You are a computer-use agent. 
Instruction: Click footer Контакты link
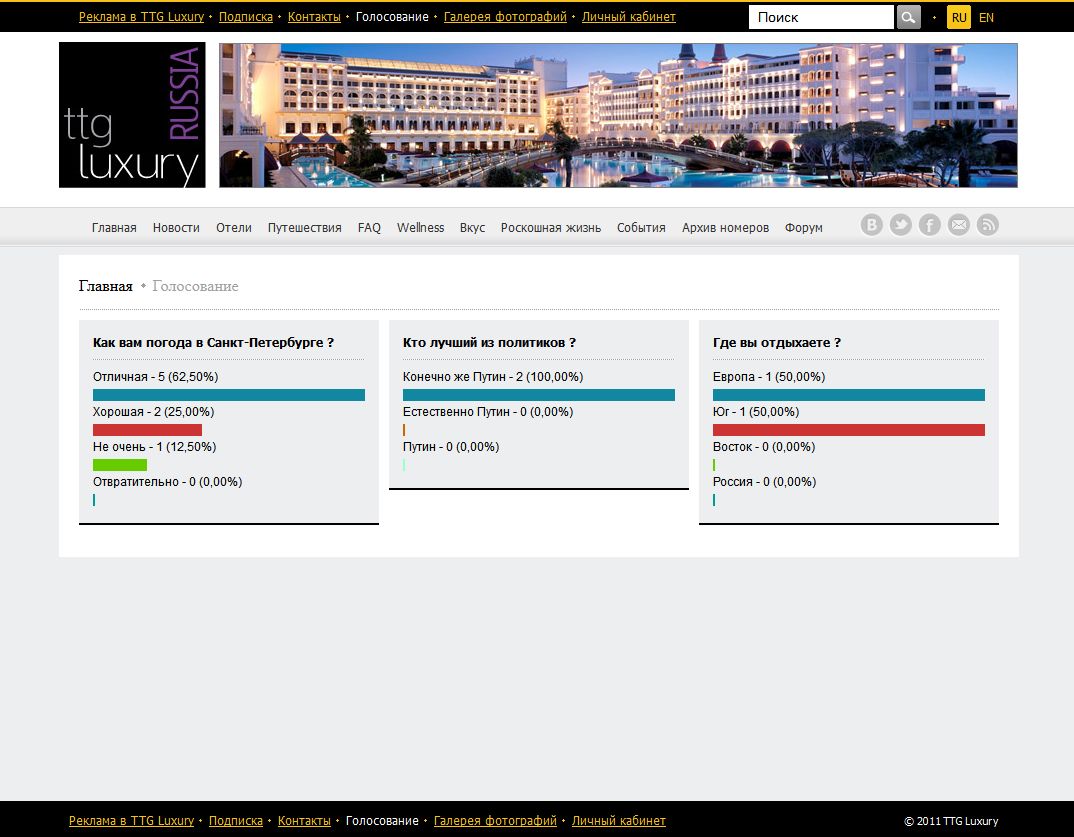point(304,821)
